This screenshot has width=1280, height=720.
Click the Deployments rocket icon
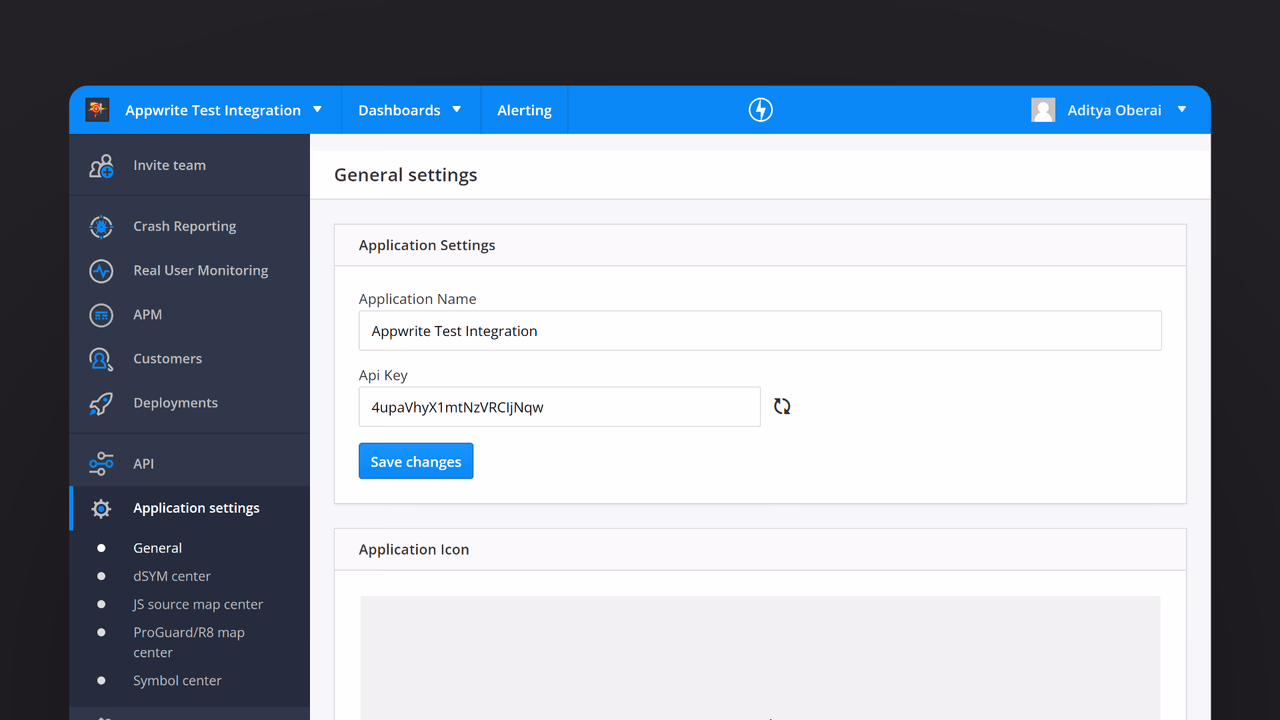[x=101, y=403]
